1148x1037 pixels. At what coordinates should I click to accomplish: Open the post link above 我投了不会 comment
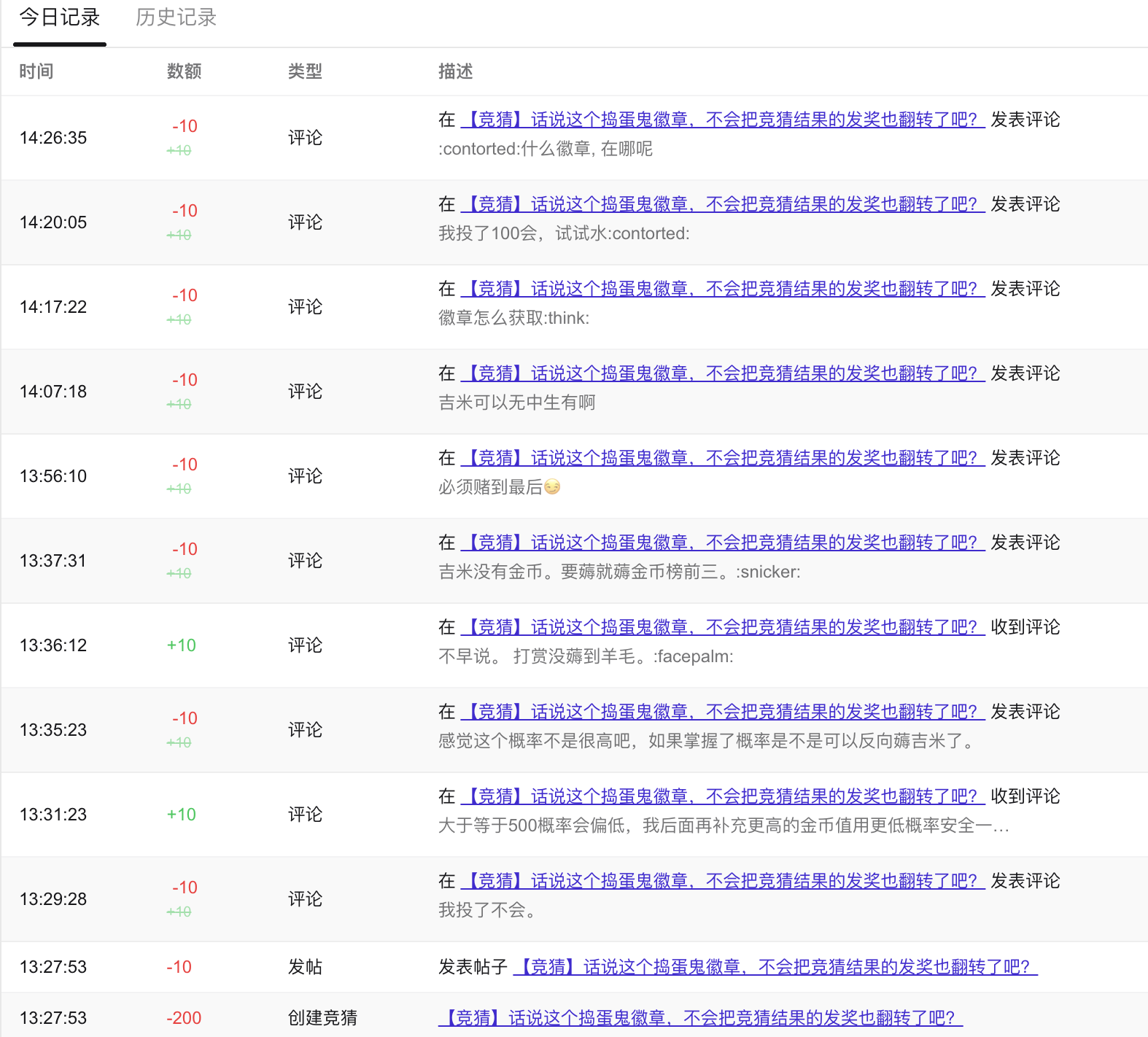722,881
